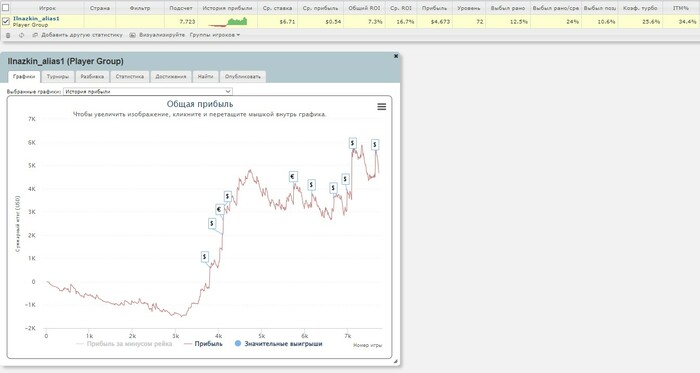Click the 'Визуализируйте' link

162,35
